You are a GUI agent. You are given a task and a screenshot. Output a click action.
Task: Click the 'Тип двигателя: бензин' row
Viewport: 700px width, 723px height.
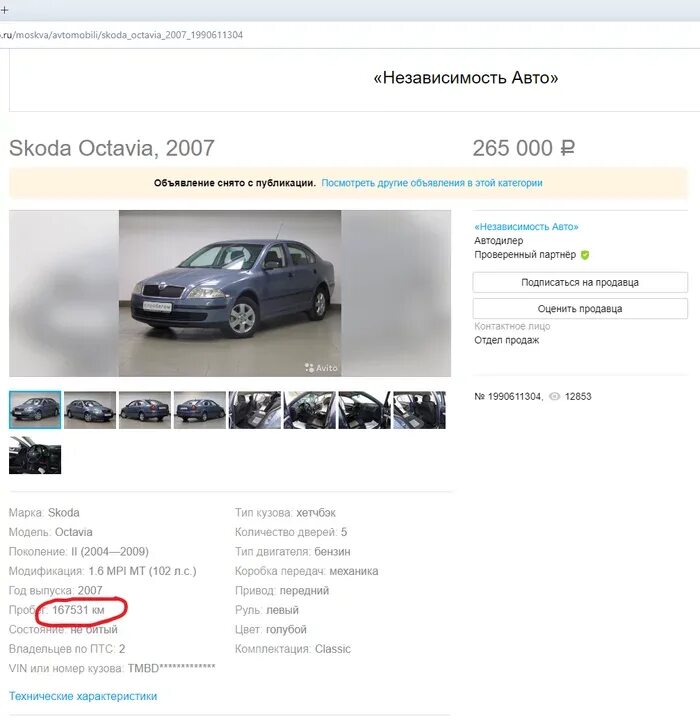tap(292, 551)
